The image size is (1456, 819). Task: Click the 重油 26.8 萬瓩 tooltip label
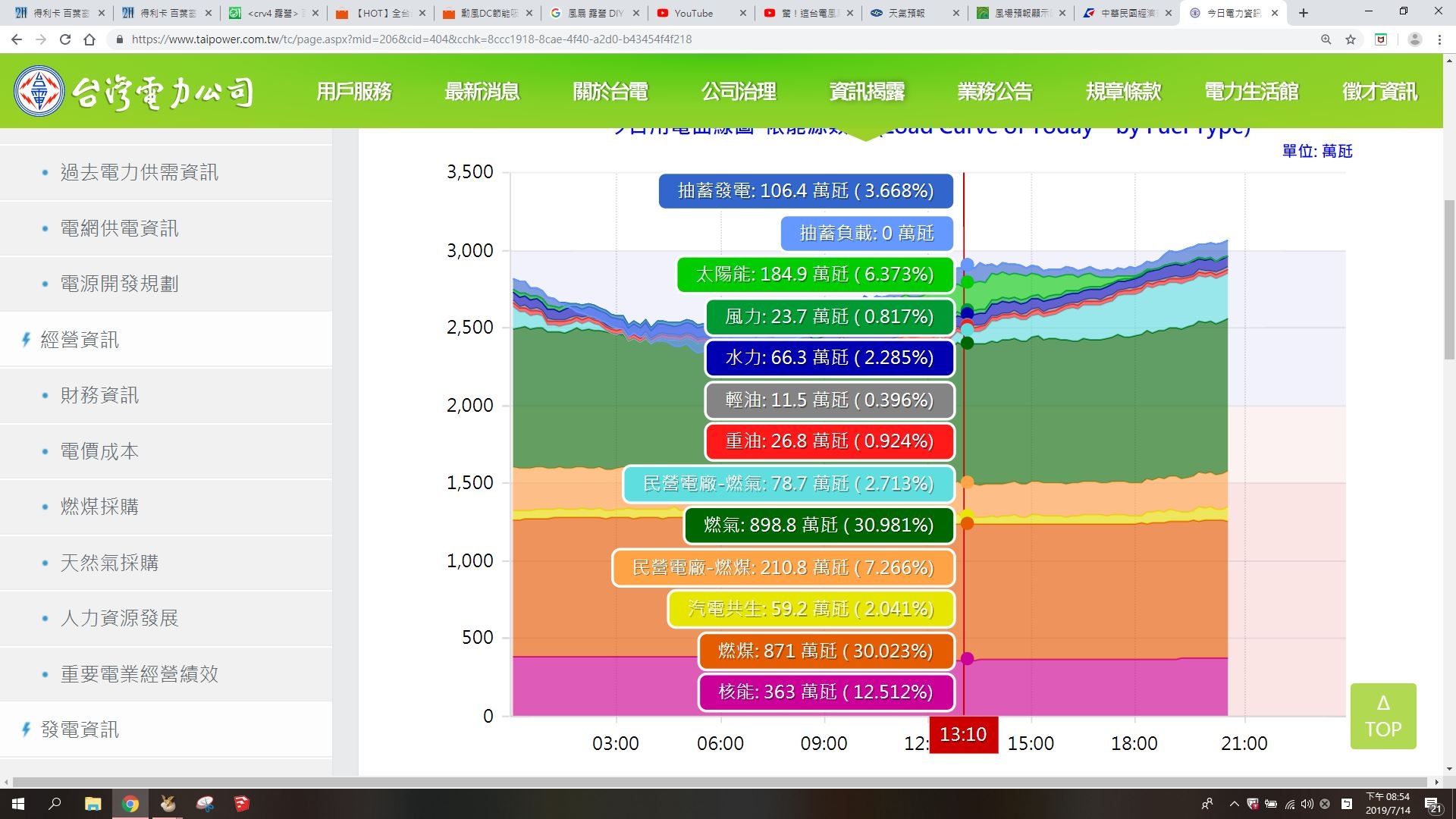[x=830, y=441]
